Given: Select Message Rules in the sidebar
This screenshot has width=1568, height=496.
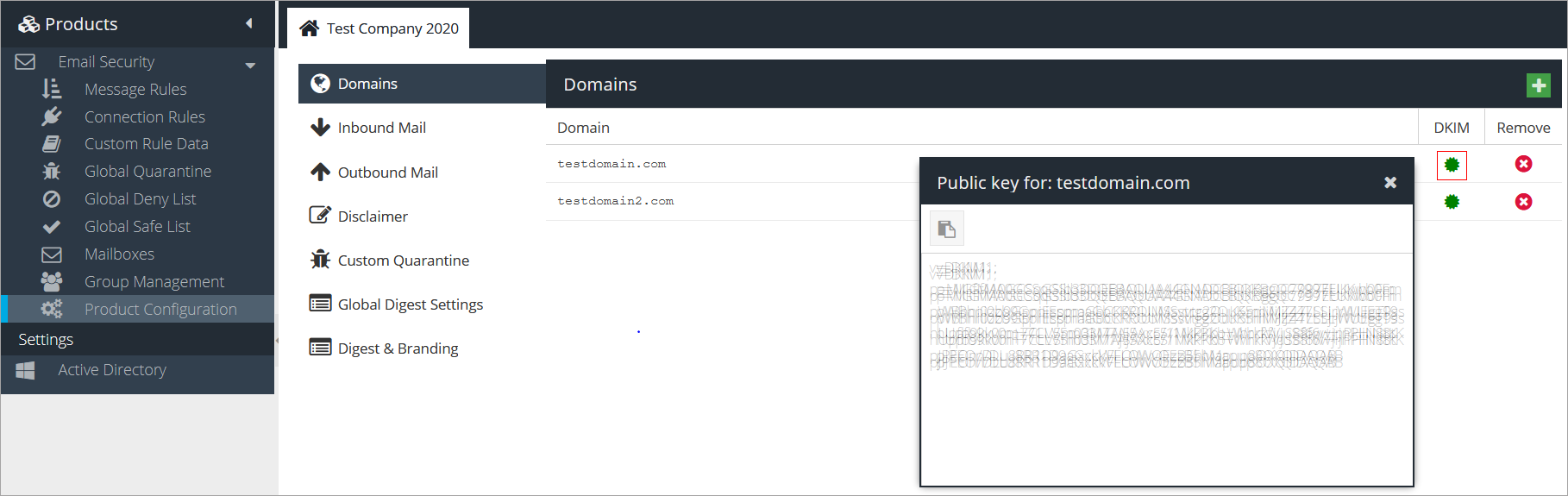Looking at the screenshot, I should [x=135, y=90].
